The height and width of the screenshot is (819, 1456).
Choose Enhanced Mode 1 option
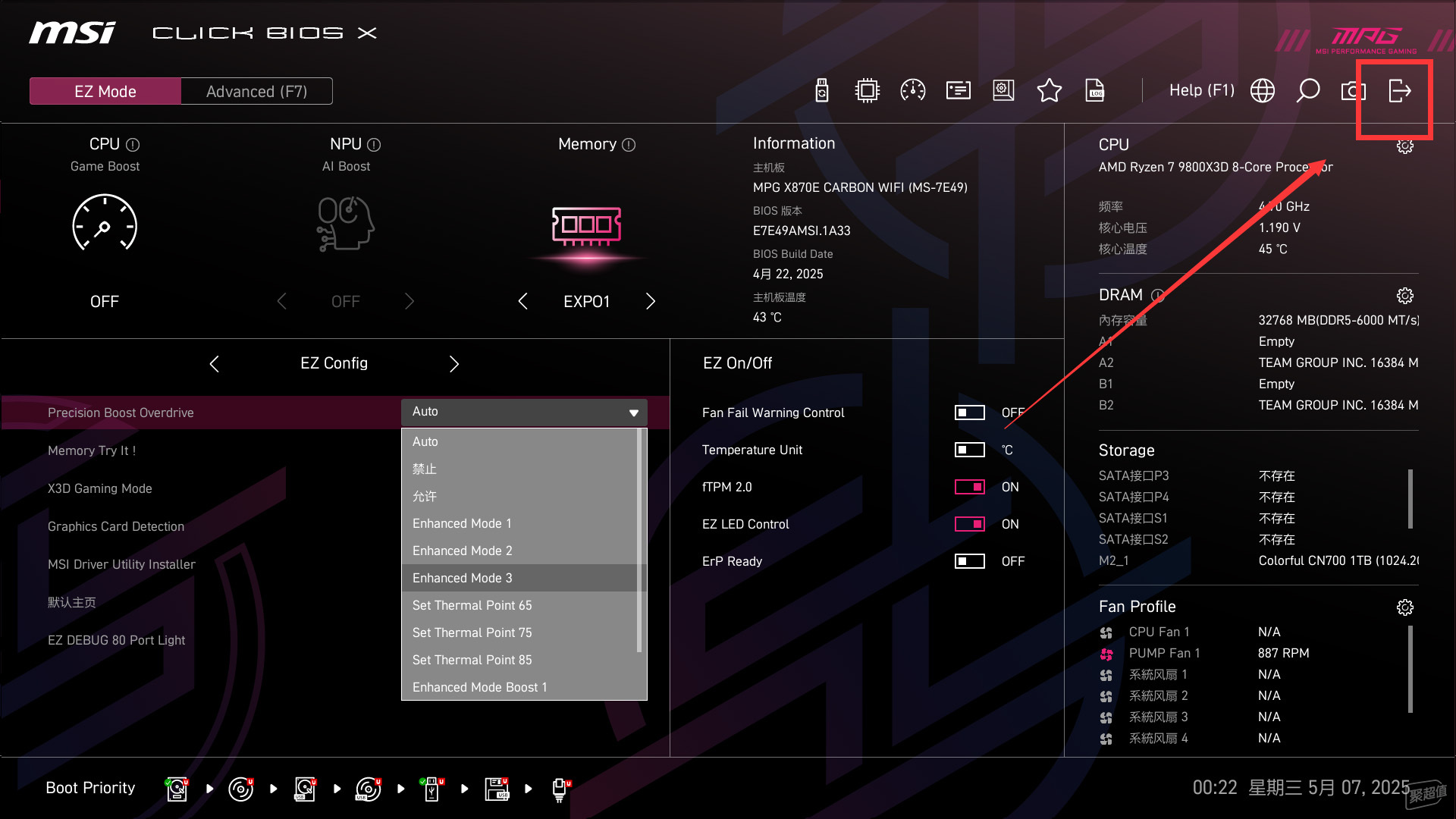(519, 523)
